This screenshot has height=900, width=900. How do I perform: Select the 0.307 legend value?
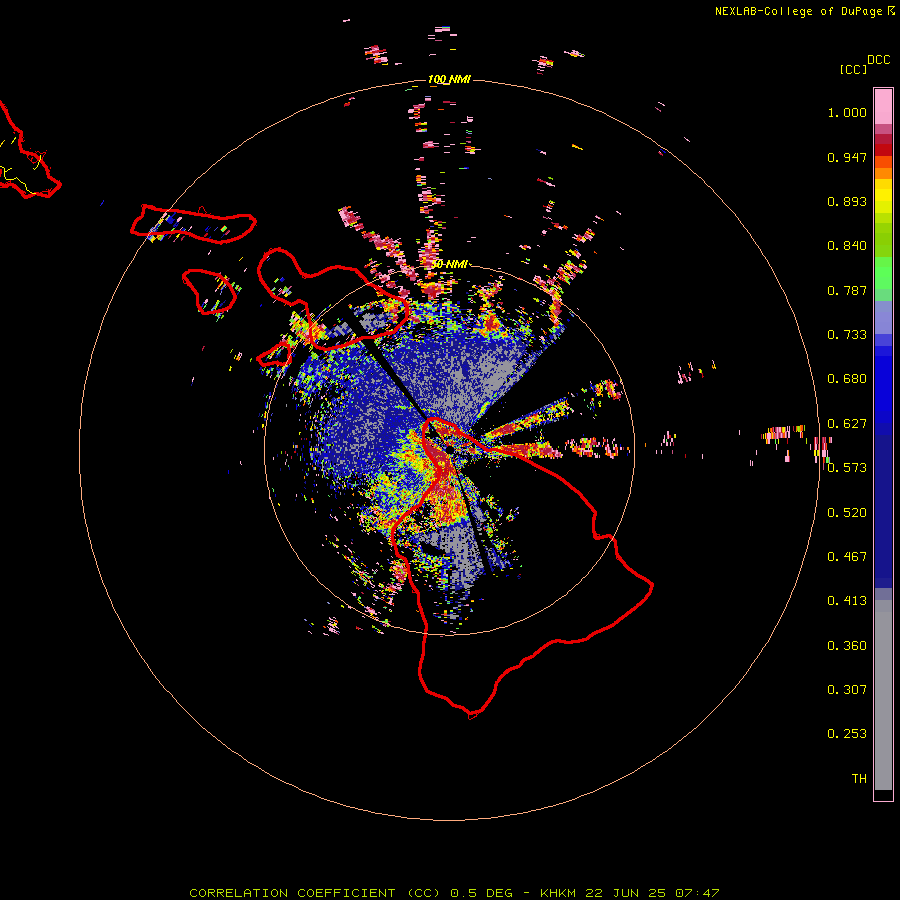coord(847,690)
